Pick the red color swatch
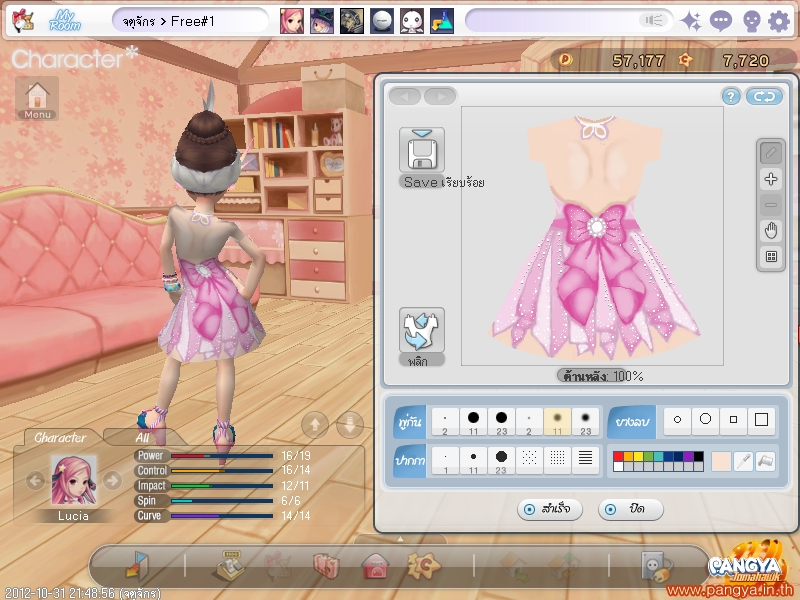 point(618,456)
